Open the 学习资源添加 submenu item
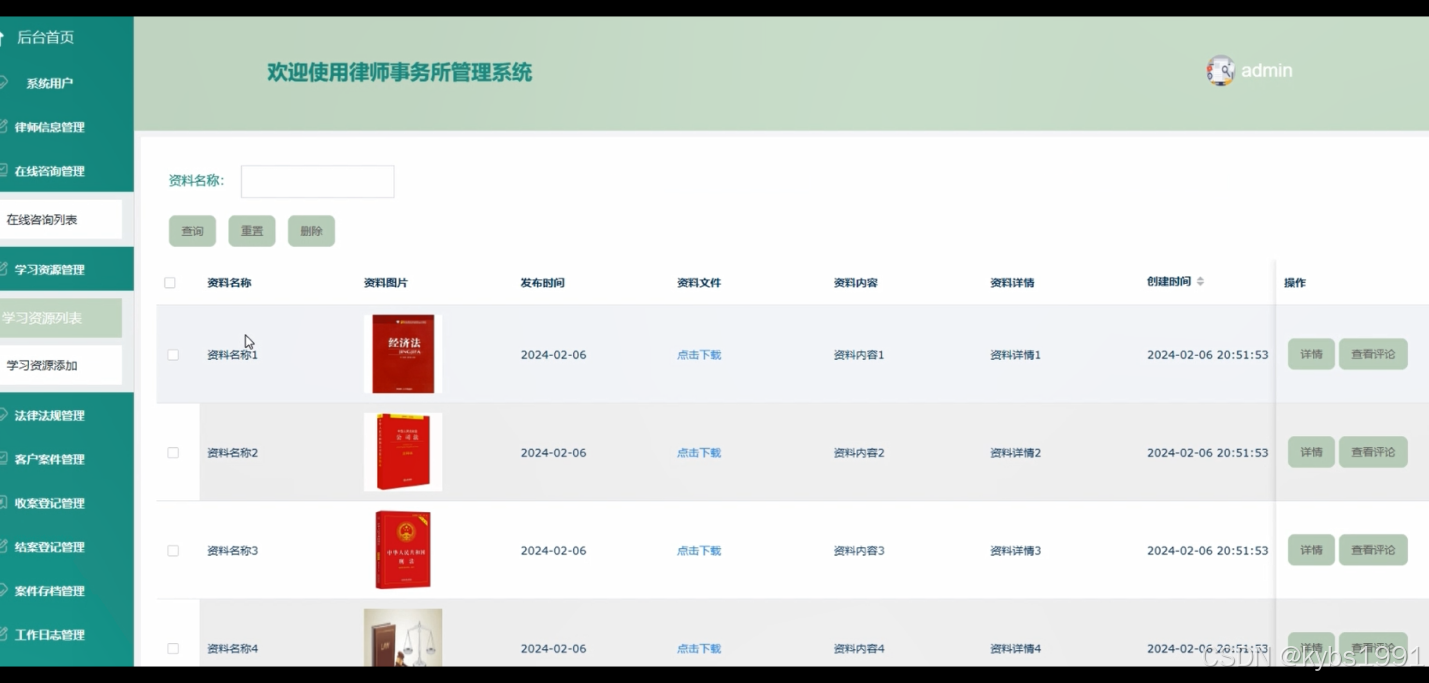 pyautogui.click(x=61, y=366)
